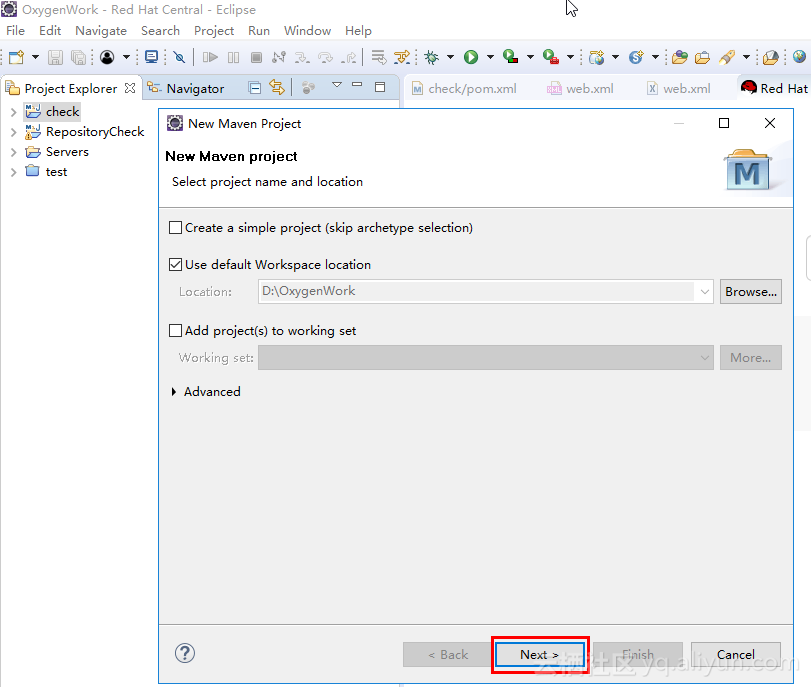Enable Create a simple project checkbox

click(175, 228)
